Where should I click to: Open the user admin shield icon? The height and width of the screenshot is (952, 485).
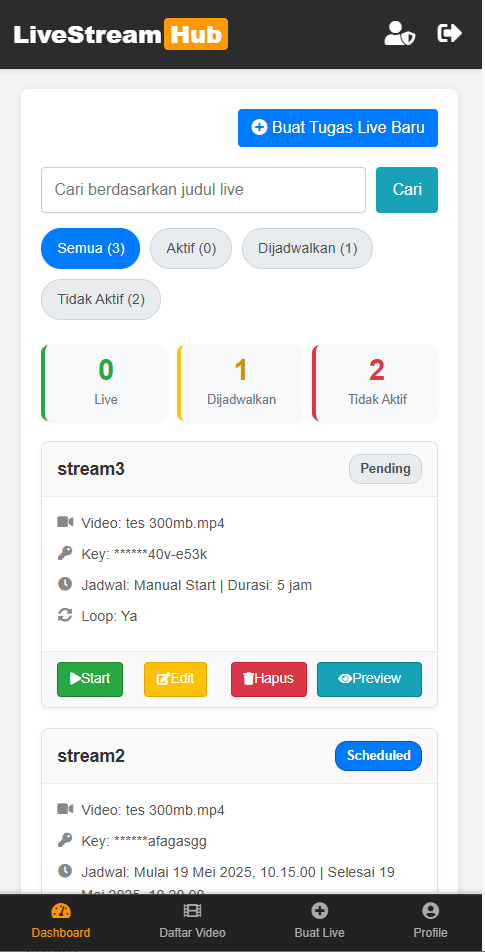[x=400, y=33]
